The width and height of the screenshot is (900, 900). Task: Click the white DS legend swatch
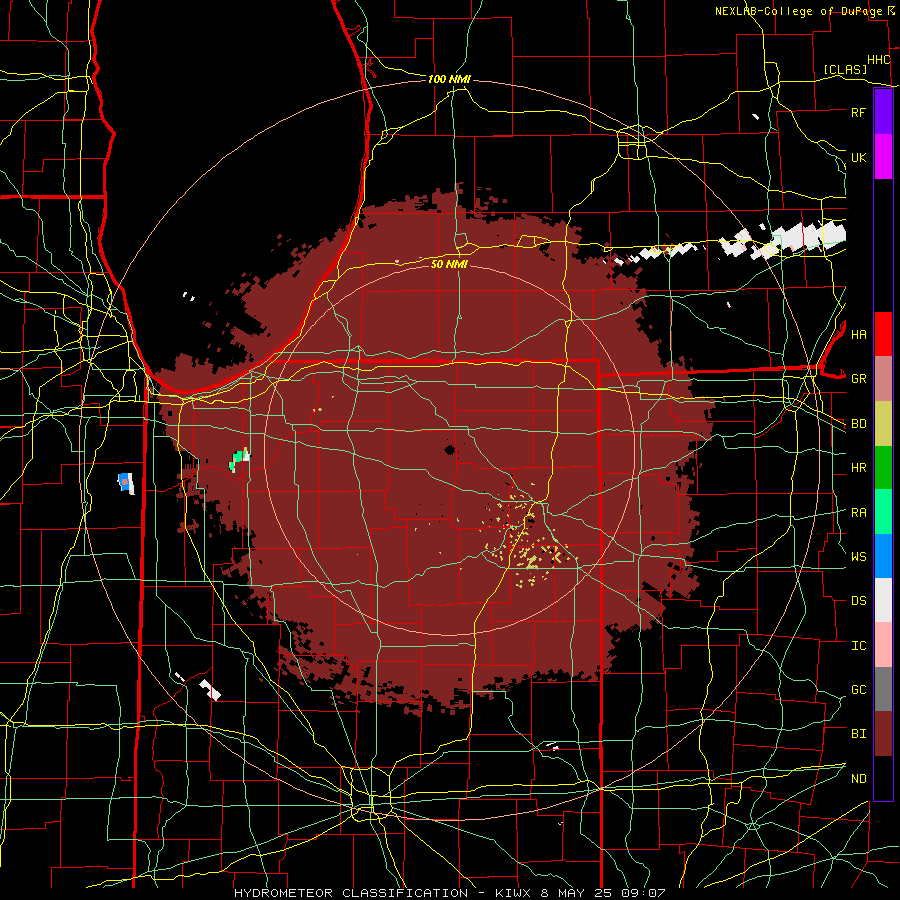[883, 600]
